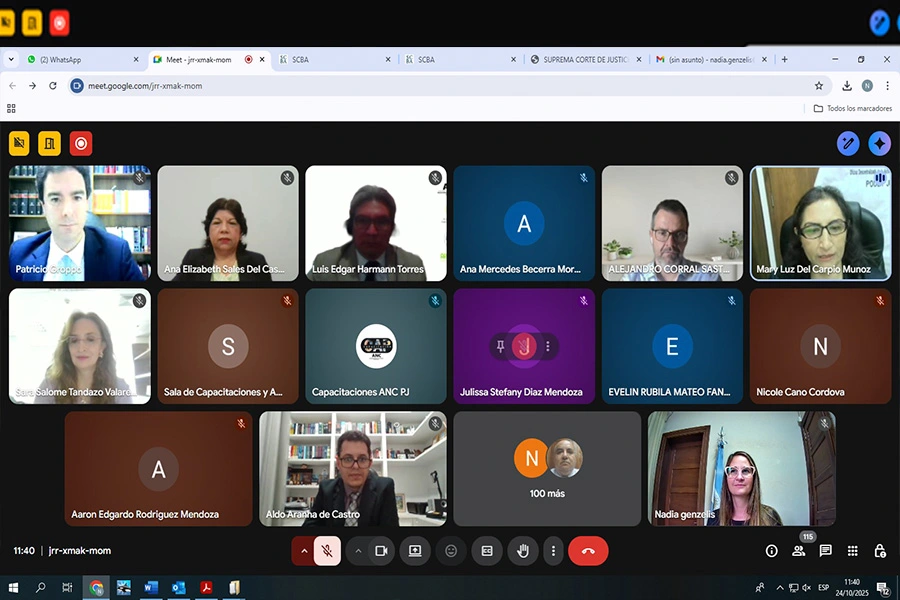
Task: Switch to the SUPREMA CORTE DE JUSTICIA tab
Action: (x=584, y=60)
